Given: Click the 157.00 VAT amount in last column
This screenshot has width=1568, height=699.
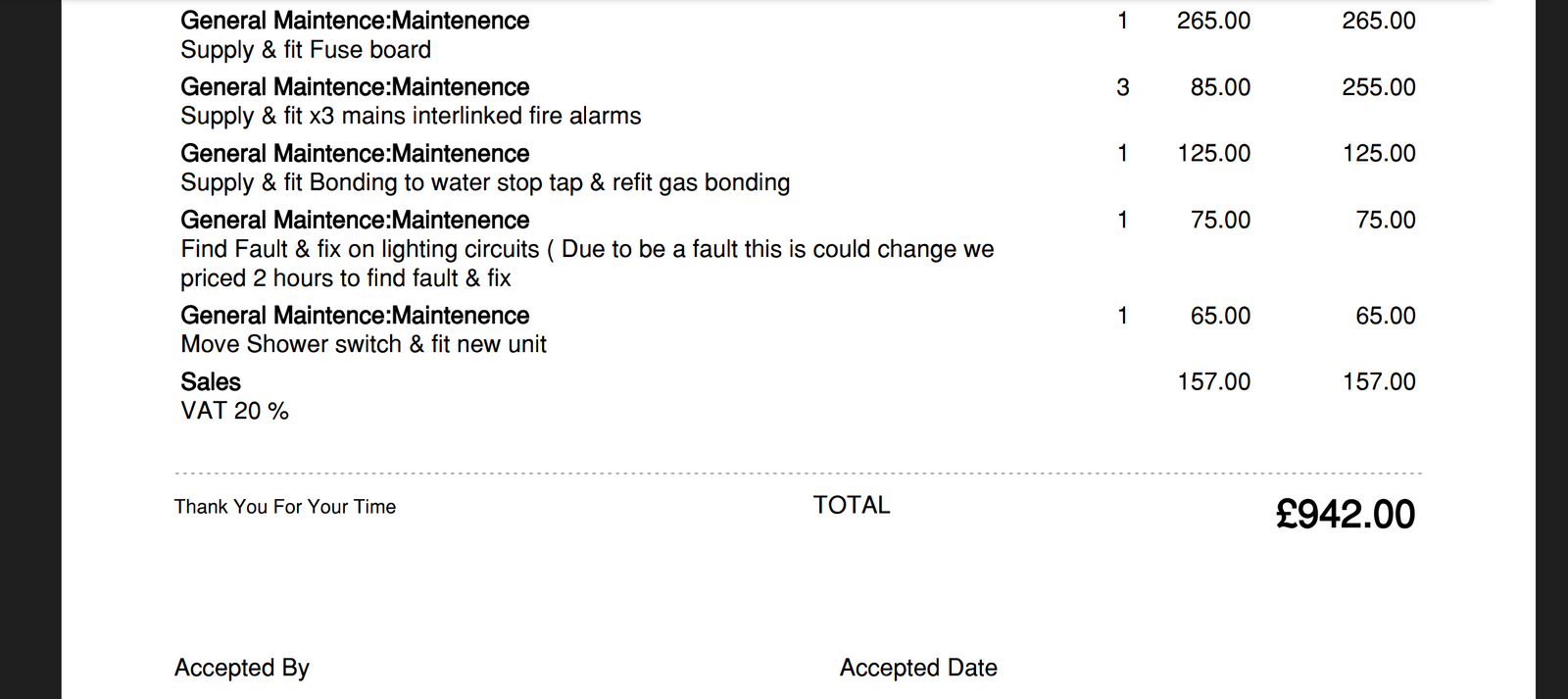Looking at the screenshot, I should click(x=1378, y=381).
